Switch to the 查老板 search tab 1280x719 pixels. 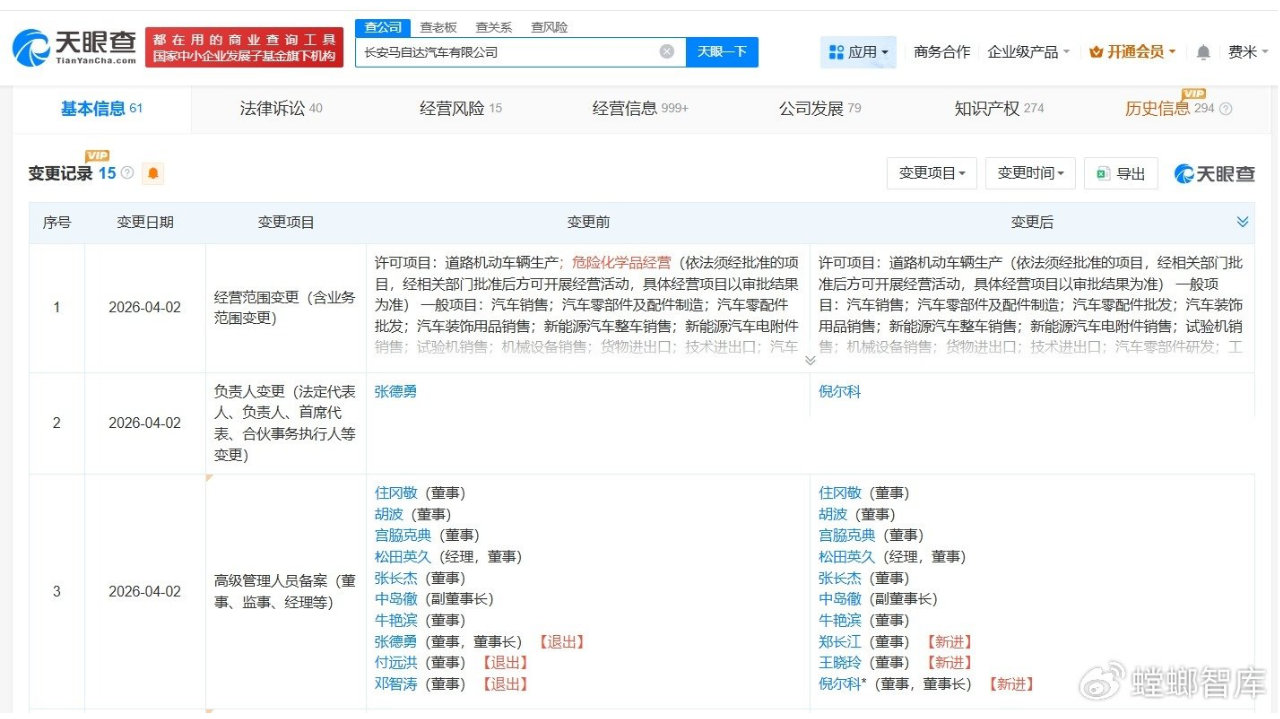(x=438, y=27)
